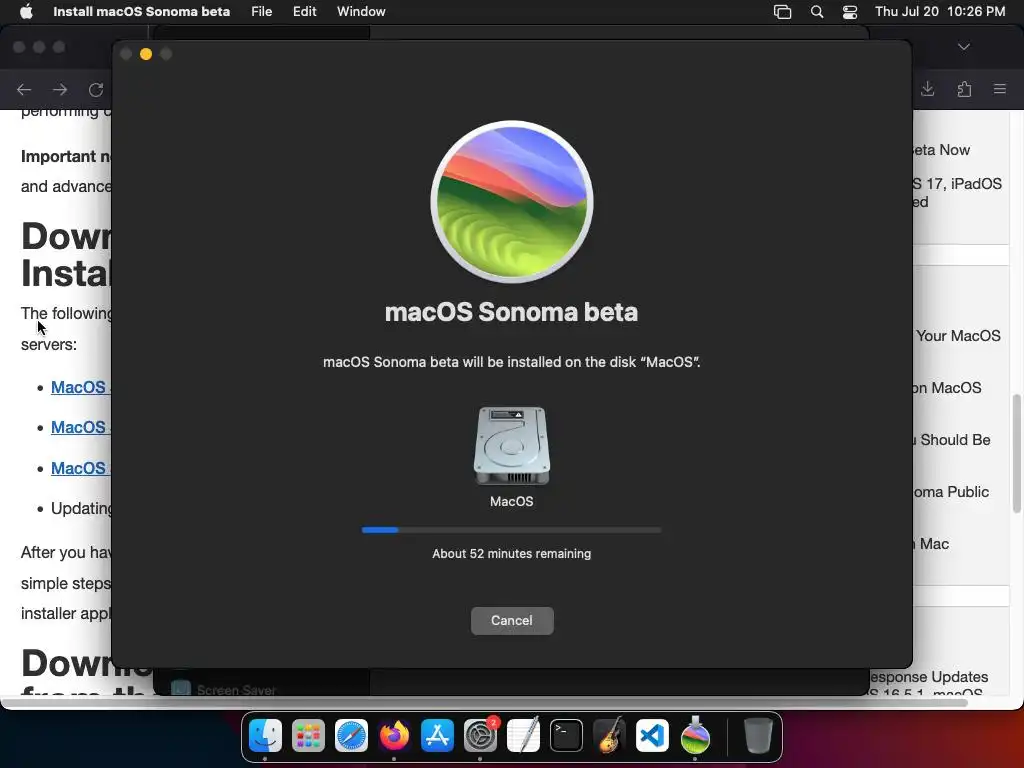Screen dimensions: 1024x768
Task: Click the 'Updating' bullet in browser page
Action: (x=81, y=508)
